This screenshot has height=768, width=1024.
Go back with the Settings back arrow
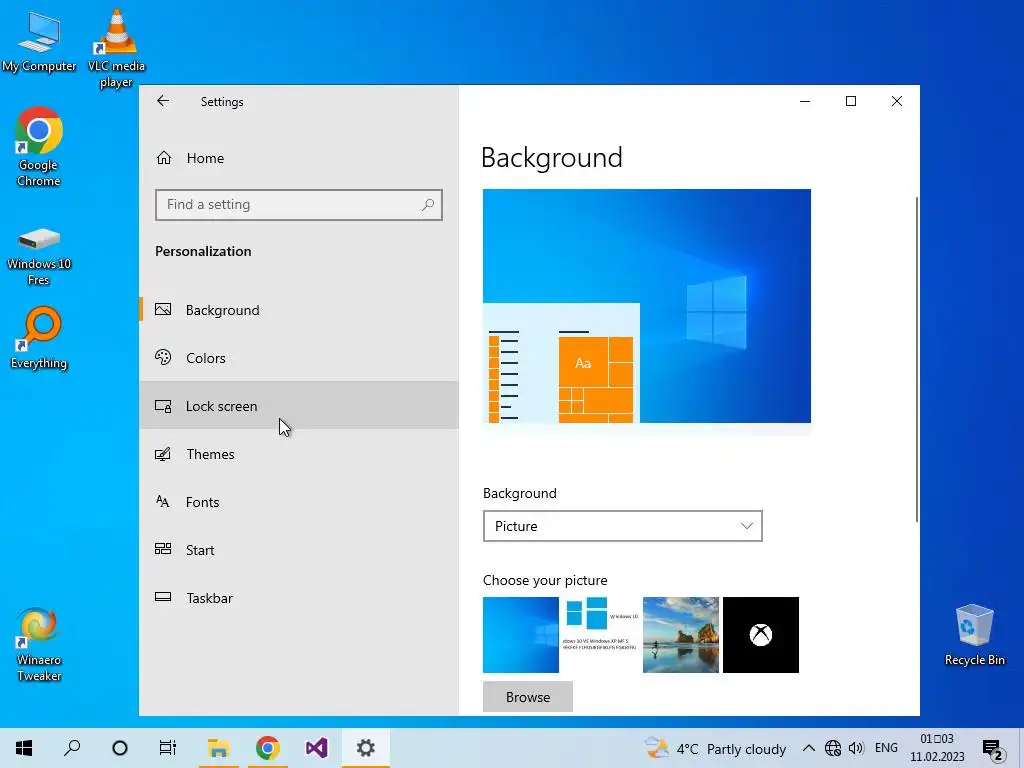(163, 101)
